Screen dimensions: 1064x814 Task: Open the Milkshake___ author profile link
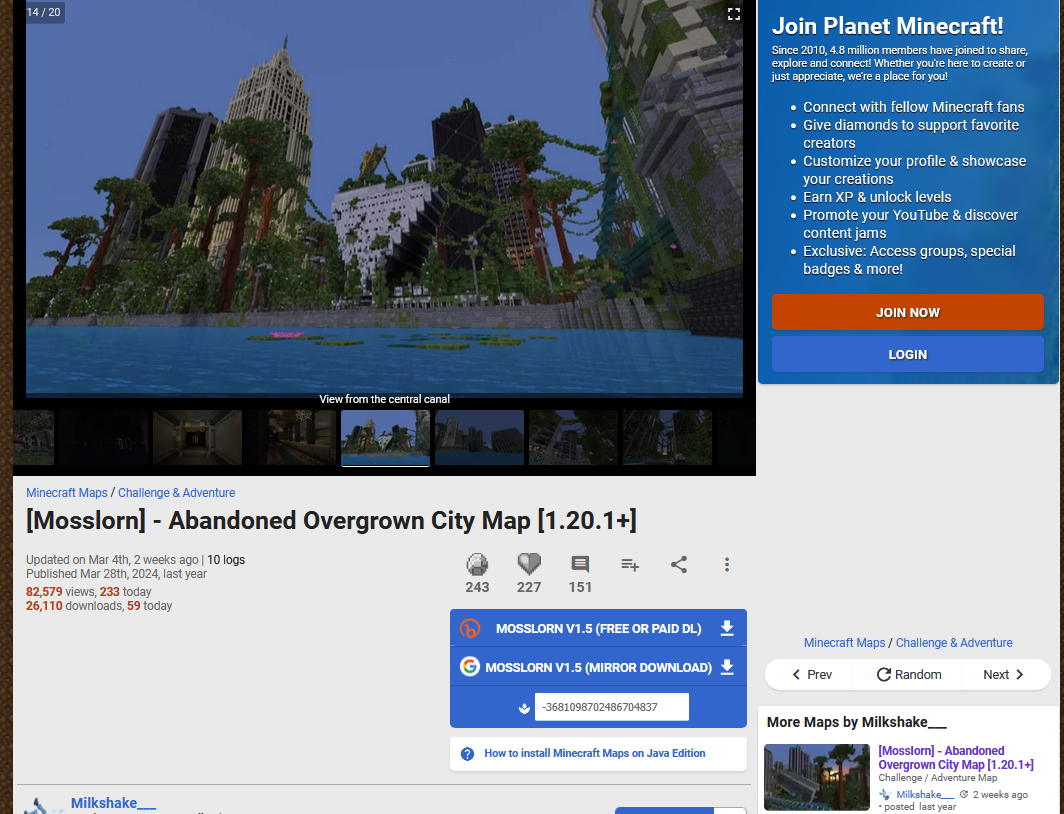click(113, 803)
